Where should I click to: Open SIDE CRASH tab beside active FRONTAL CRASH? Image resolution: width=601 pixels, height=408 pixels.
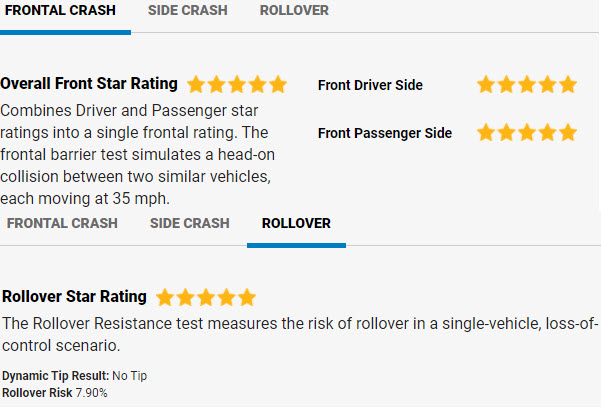187,11
